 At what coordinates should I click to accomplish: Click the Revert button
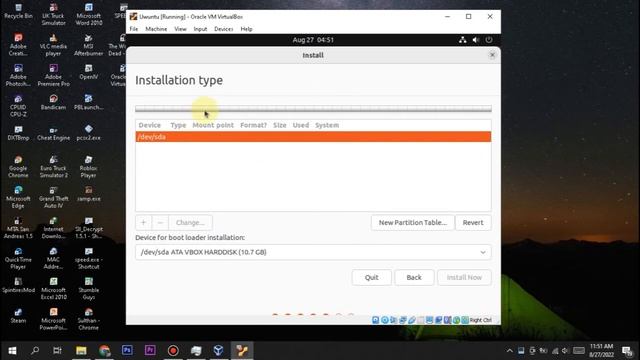473,222
